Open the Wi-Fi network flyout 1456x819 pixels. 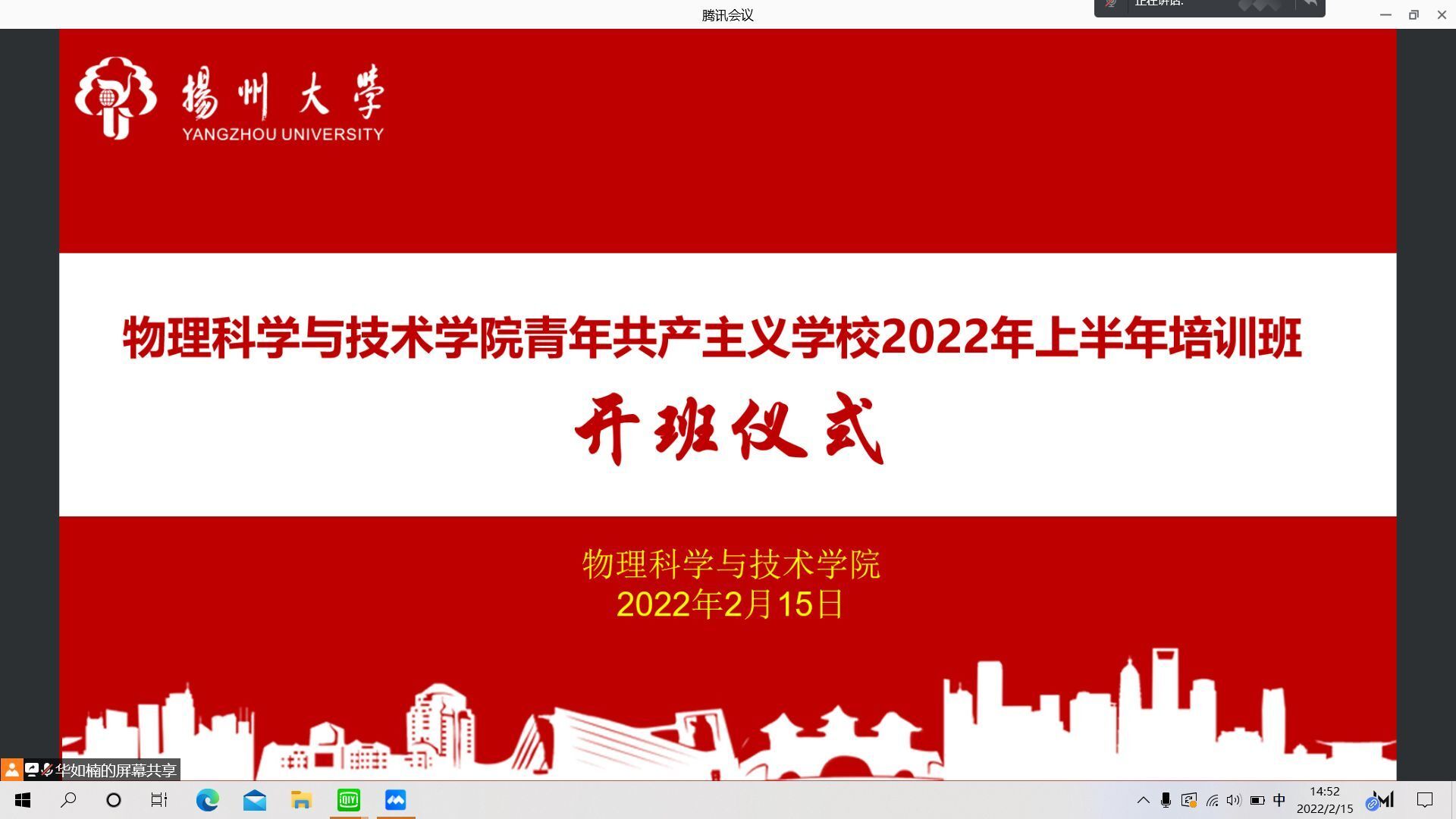(x=1212, y=800)
